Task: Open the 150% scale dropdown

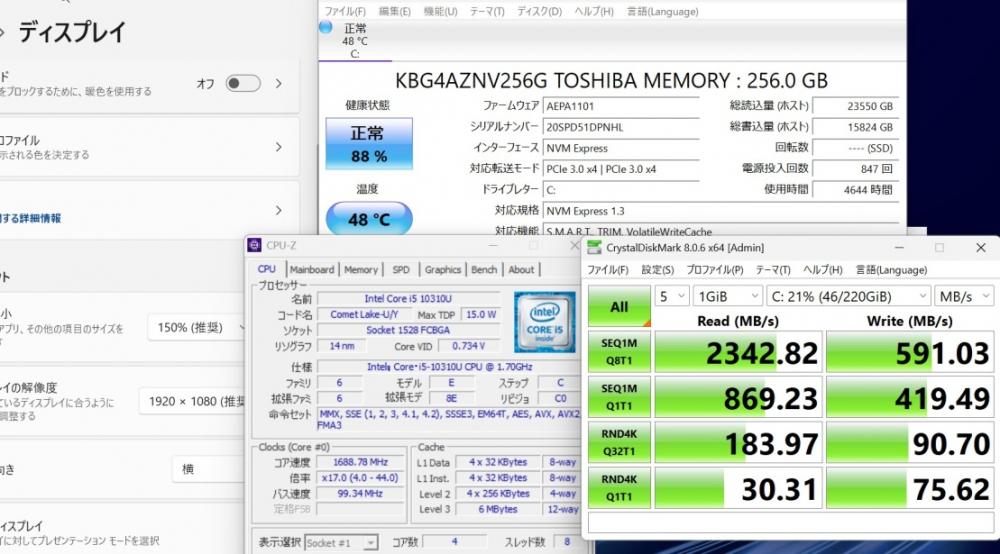Action: pos(197,328)
